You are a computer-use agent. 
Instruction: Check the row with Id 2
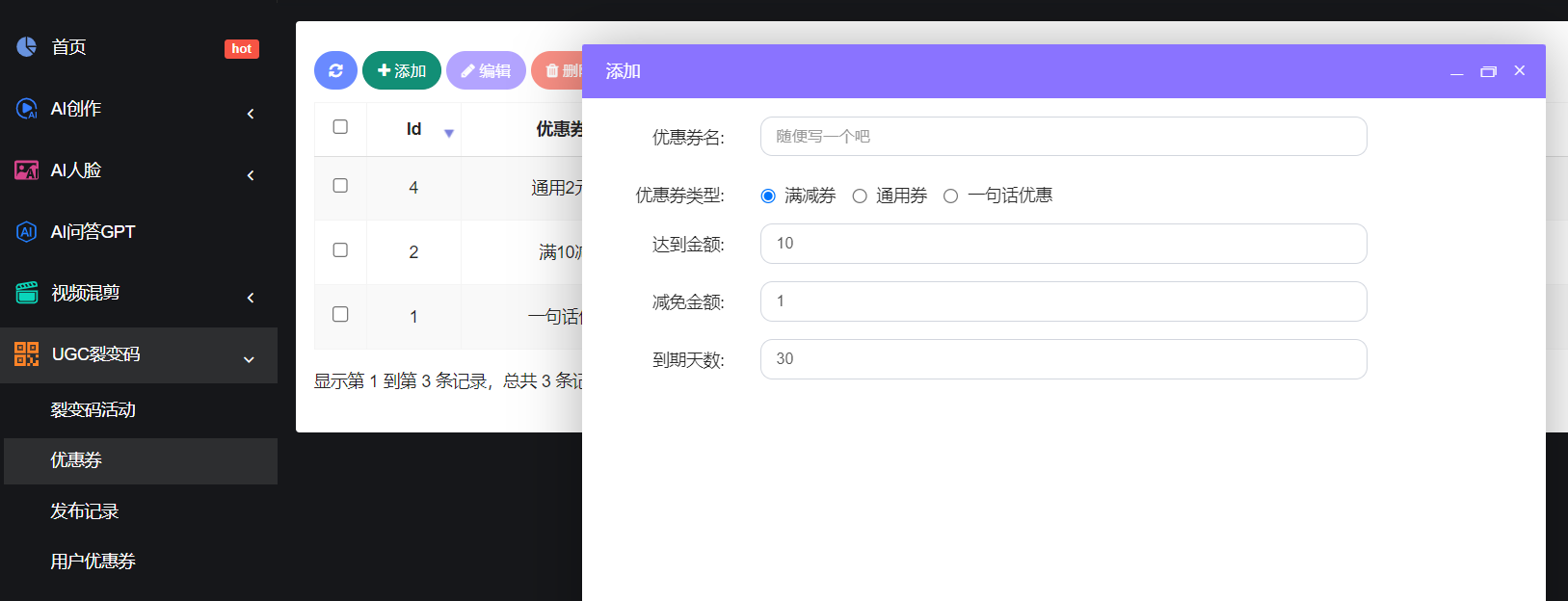pyautogui.click(x=340, y=249)
